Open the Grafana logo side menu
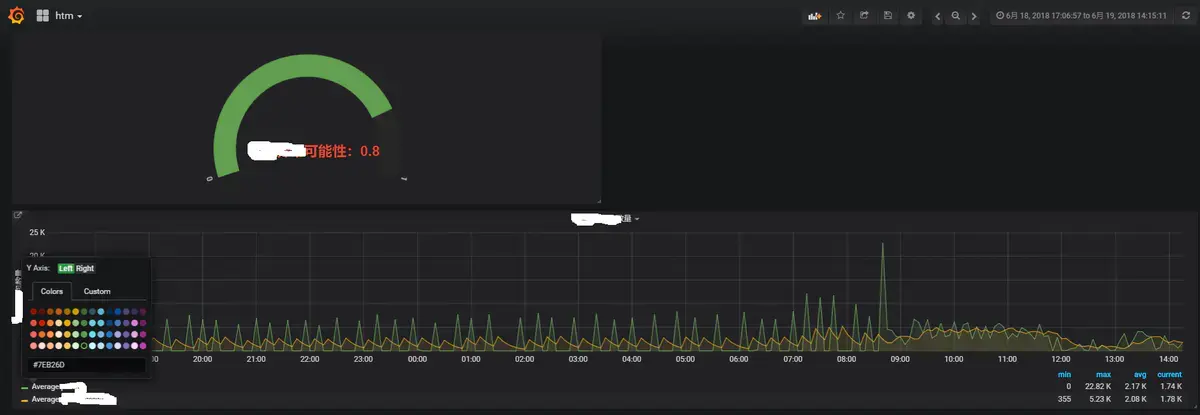The height and width of the screenshot is (415, 1200). (x=17, y=16)
